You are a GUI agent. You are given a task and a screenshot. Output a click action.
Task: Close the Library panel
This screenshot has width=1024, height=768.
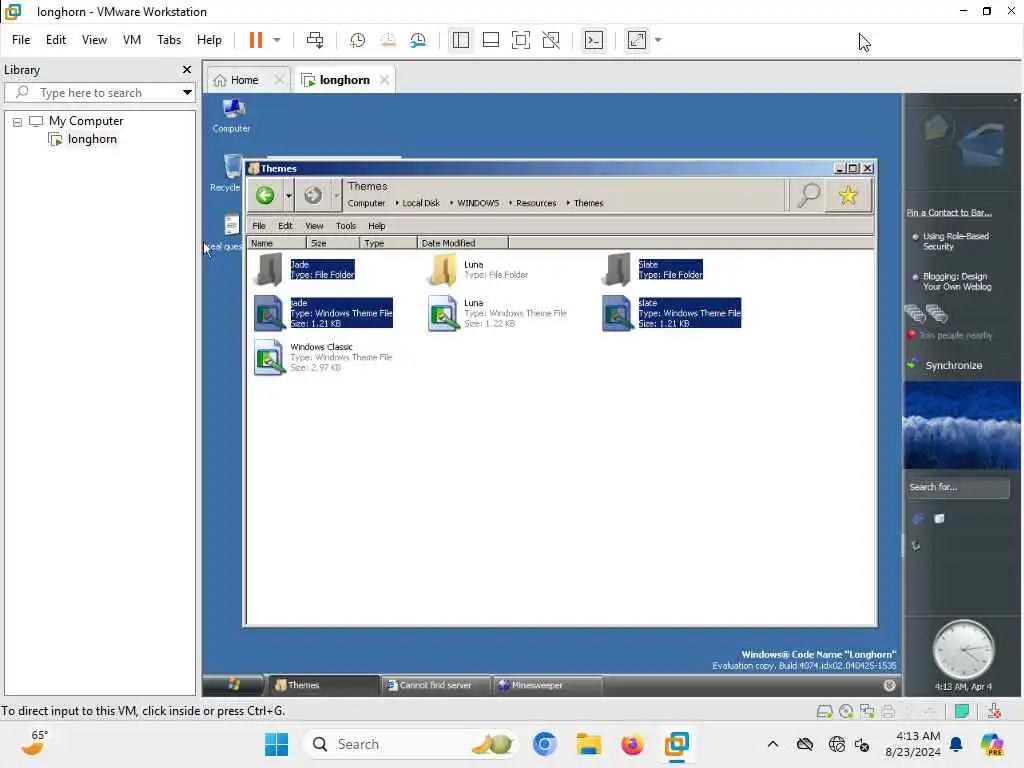click(x=187, y=69)
